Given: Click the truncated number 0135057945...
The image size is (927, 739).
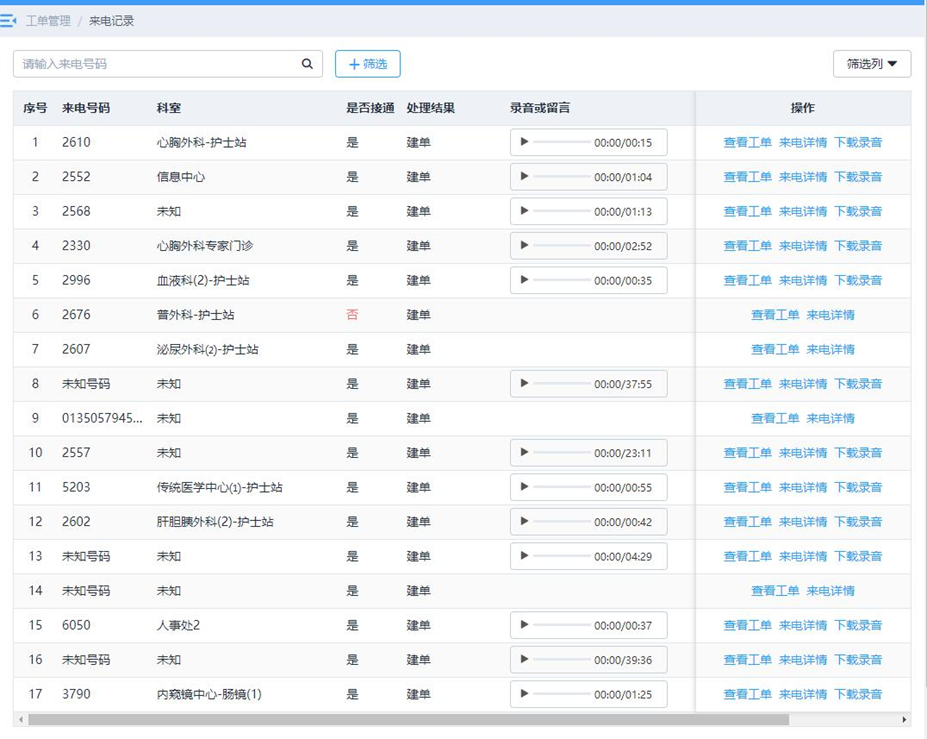Looking at the screenshot, I should 102,418.
